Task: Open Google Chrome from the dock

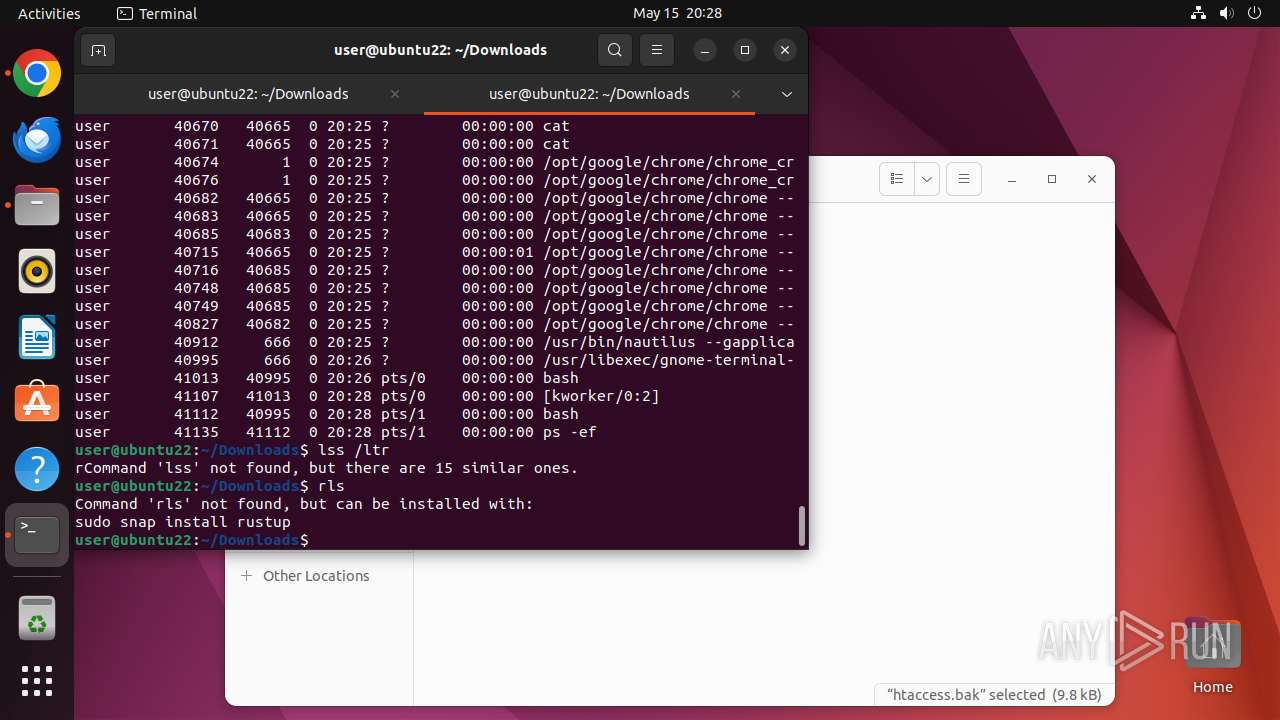Action: coord(37,74)
